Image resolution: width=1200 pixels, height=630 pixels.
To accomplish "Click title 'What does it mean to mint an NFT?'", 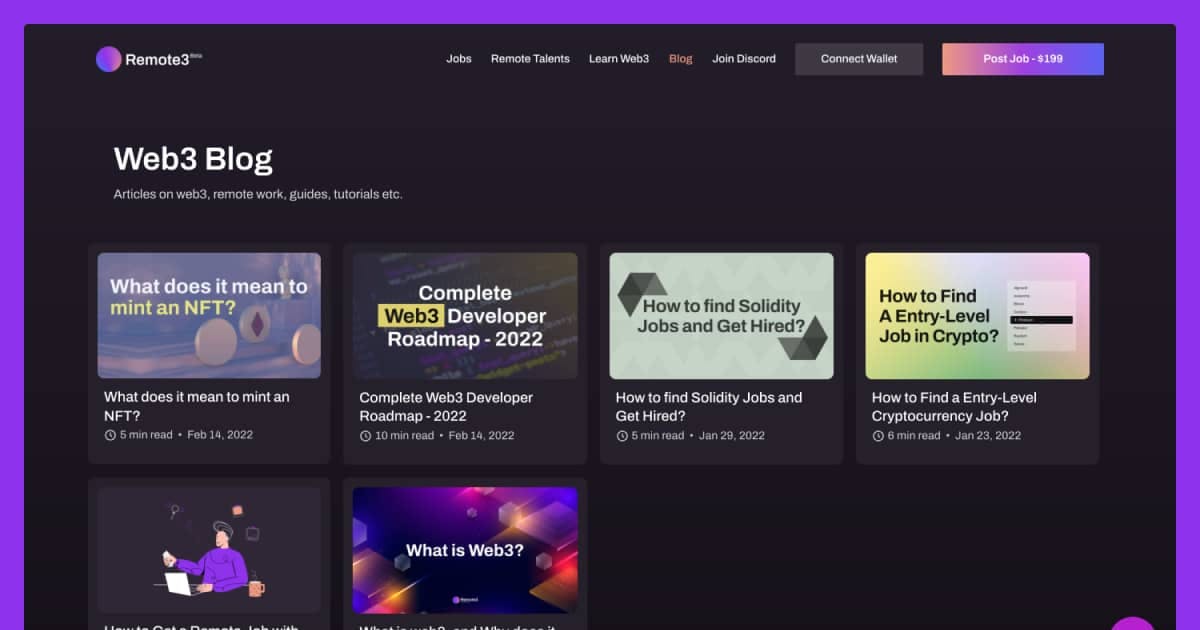I will [x=197, y=406].
